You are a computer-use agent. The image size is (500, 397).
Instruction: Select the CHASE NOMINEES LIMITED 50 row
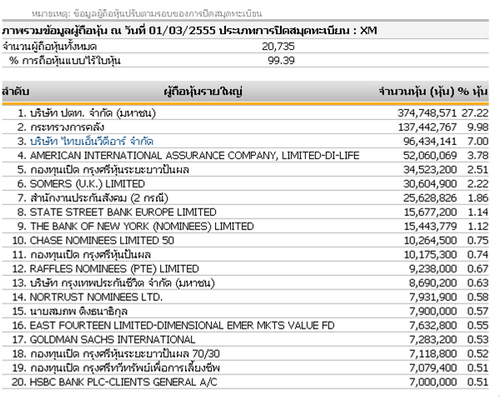tap(245, 240)
